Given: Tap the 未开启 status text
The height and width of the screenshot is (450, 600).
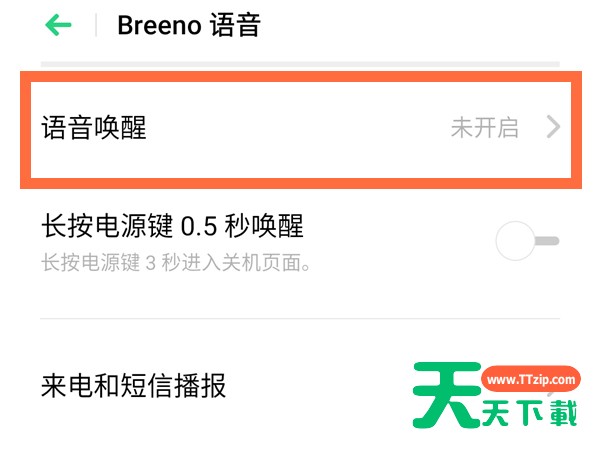Looking at the screenshot, I should point(485,128).
